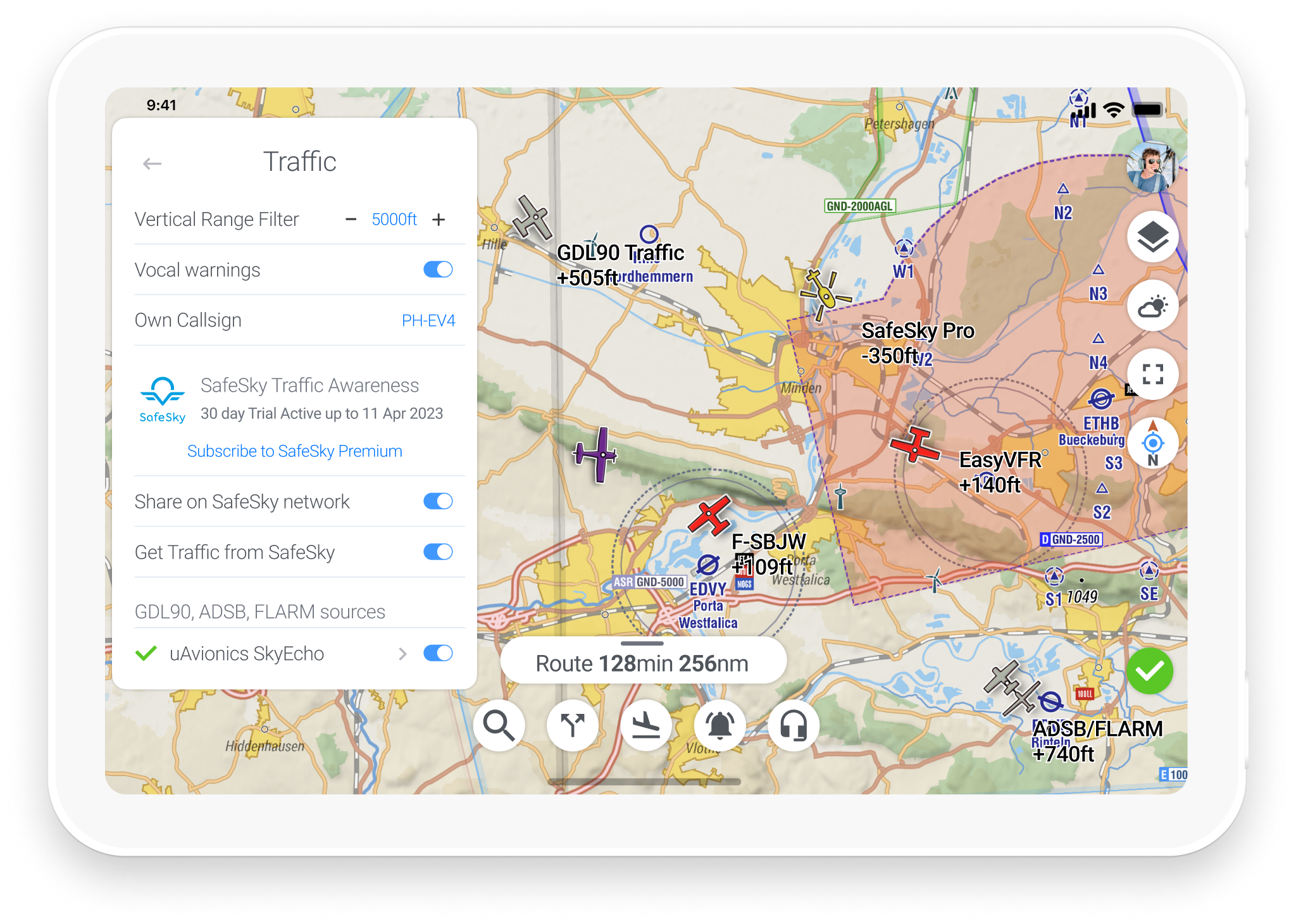Expand uAvionics SkyEcho details chevron
This screenshot has width=1296, height=924.
click(x=402, y=654)
